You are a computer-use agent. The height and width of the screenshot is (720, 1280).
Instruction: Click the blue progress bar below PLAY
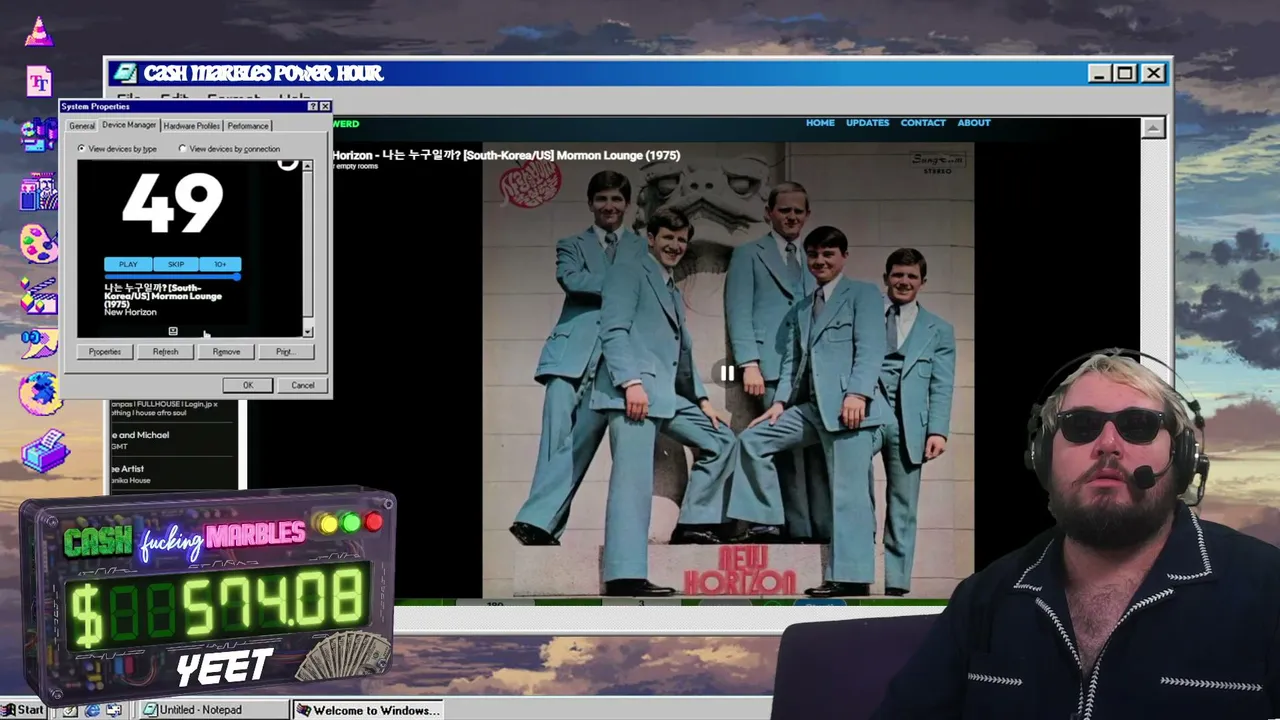point(173,276)
